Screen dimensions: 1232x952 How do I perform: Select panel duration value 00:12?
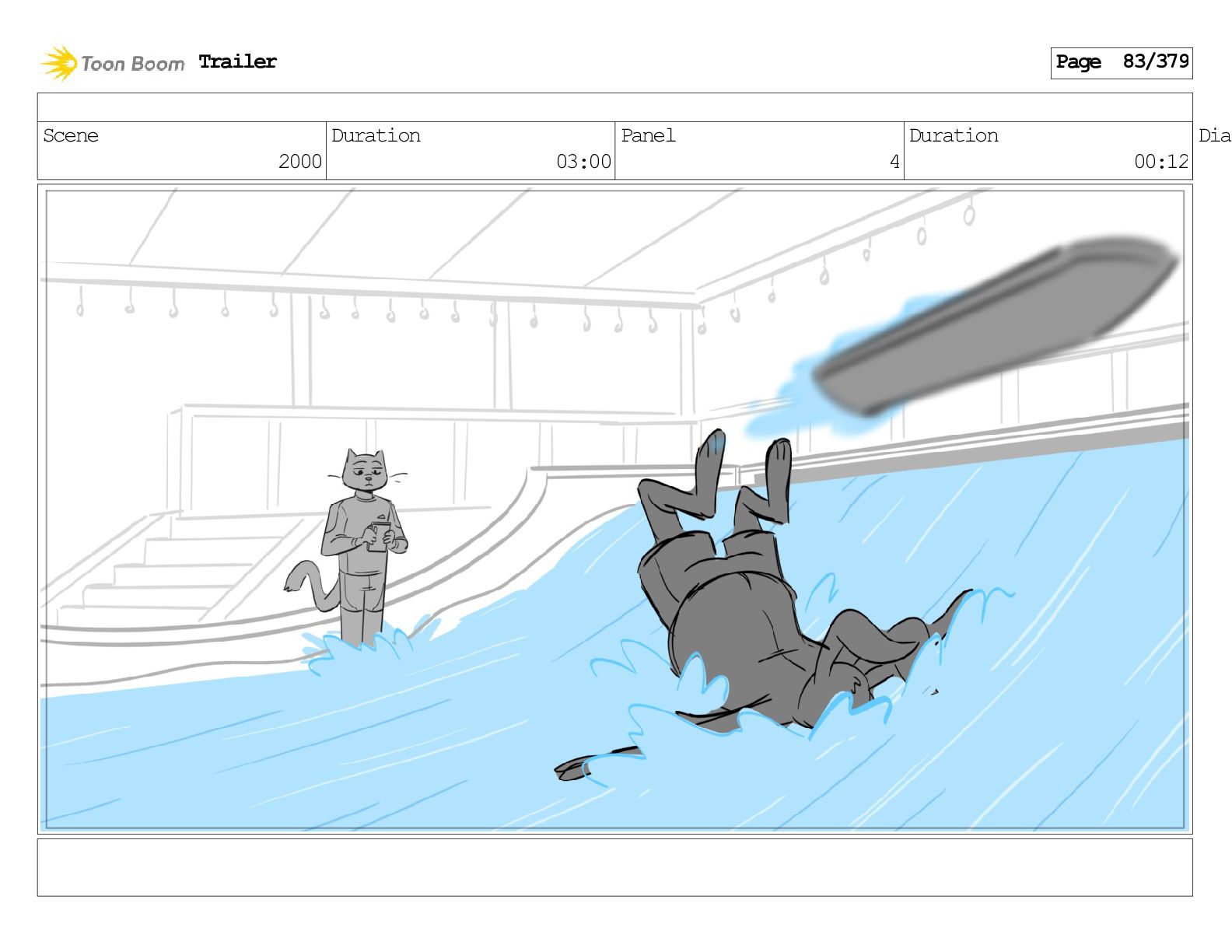pyautogui.click(x=1161, y=162)
